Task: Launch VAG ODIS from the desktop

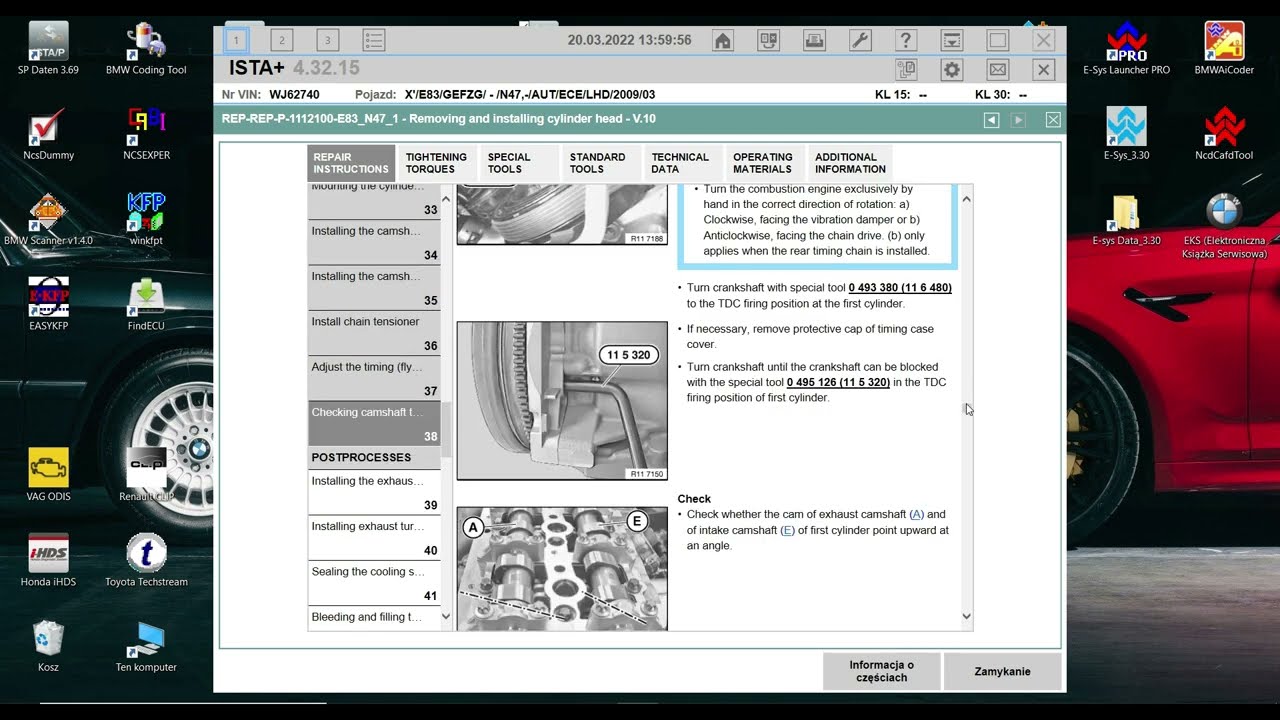Action: click(x=48, y=475)
